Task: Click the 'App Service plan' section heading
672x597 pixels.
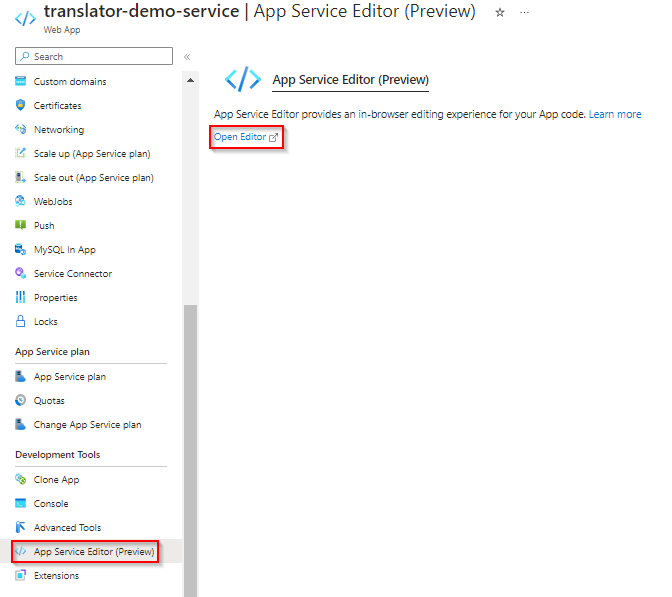Action: point(52,351)
